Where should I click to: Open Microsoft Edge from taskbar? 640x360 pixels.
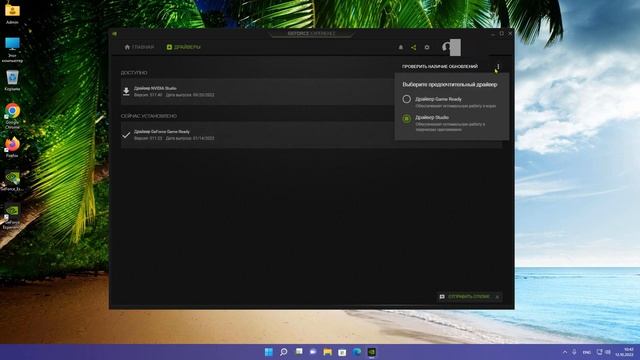point(357,352)
